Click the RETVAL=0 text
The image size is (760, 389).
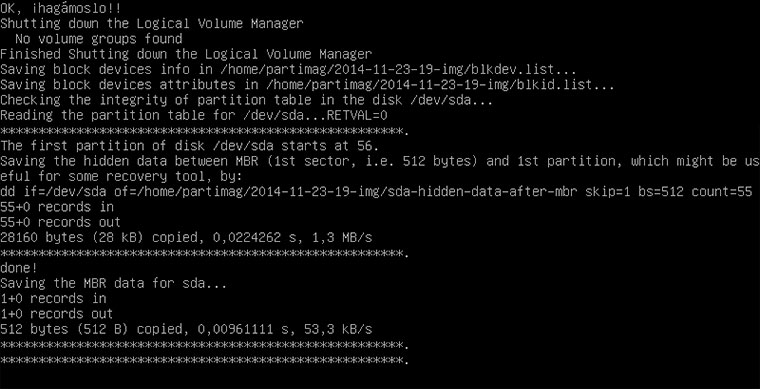[357, 115]
